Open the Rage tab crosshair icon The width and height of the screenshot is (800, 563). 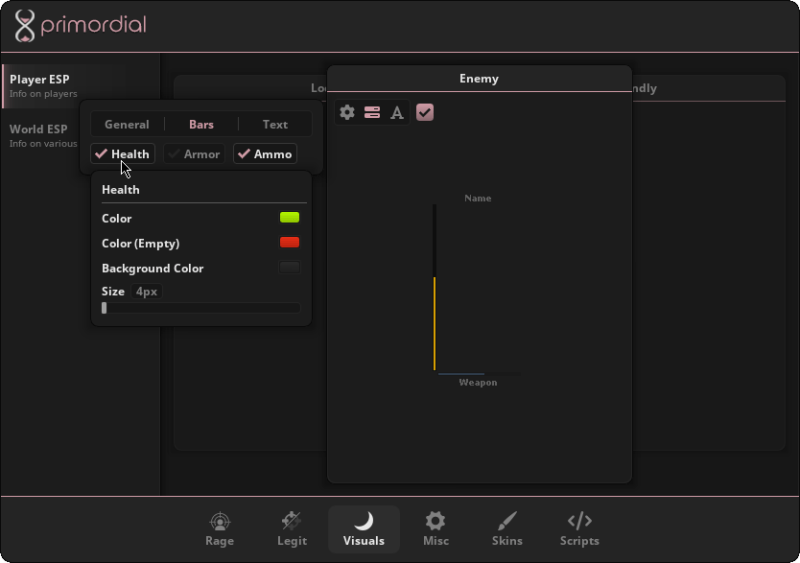coord(220,521)
